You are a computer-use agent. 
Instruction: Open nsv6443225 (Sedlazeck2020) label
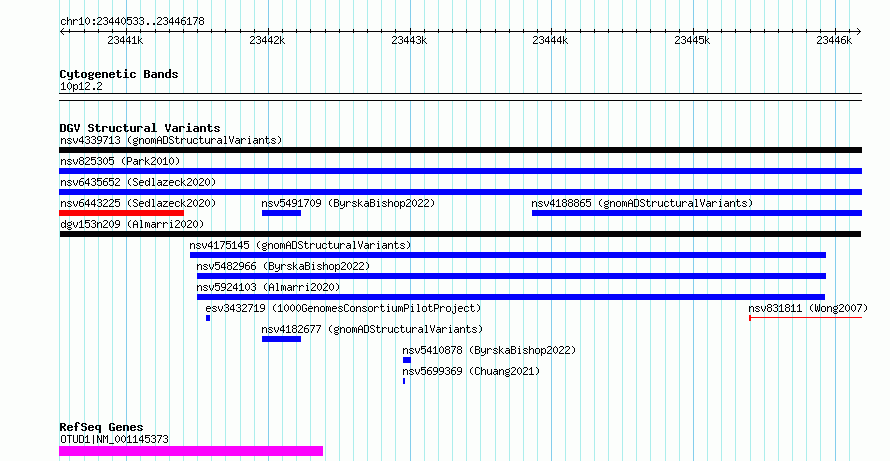tap(138, 203)
